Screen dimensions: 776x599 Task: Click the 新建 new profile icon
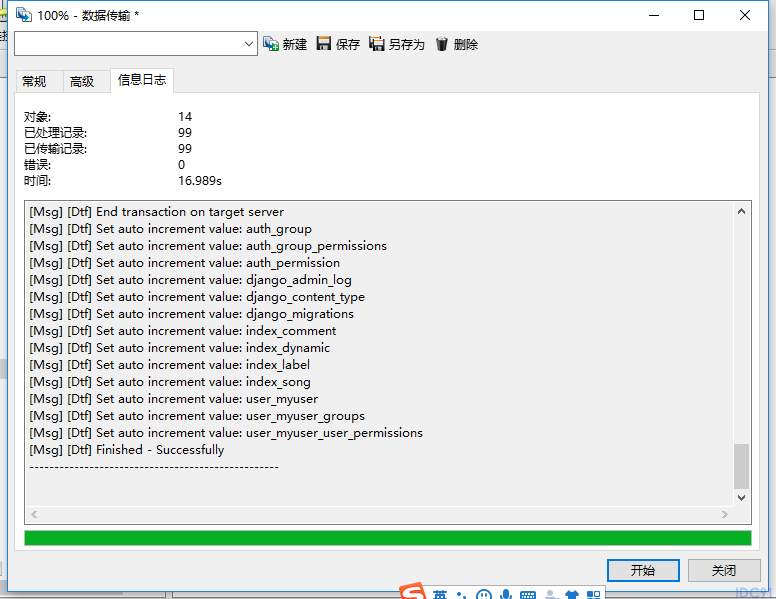pyautogui.click(x=271, y=44)
